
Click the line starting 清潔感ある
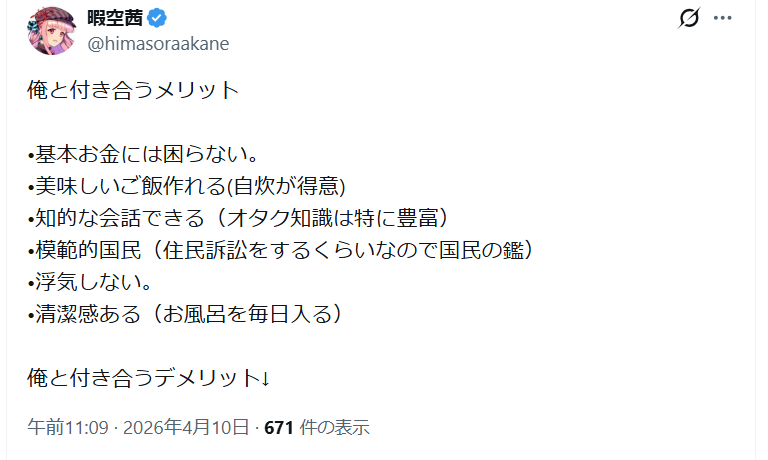click(x=190, y=313)
